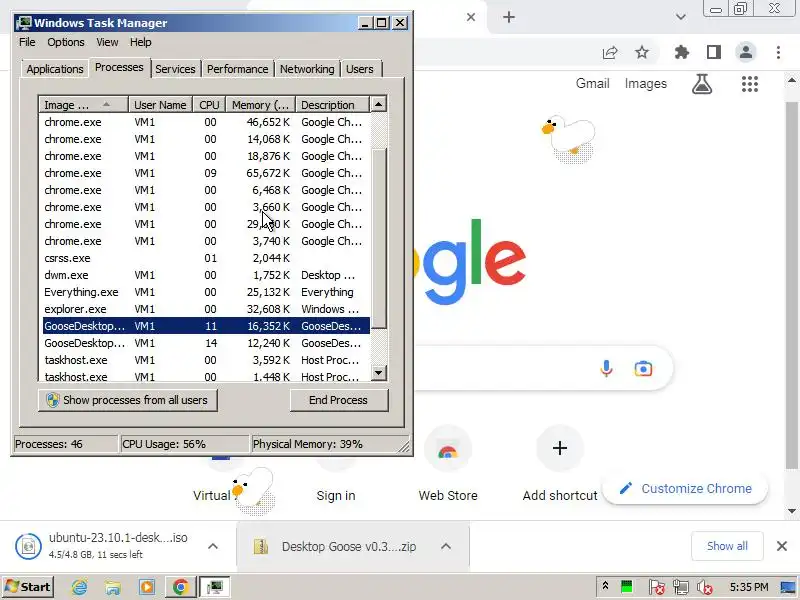
Task: Click Show all downloads button
Action: pos(727,546)
